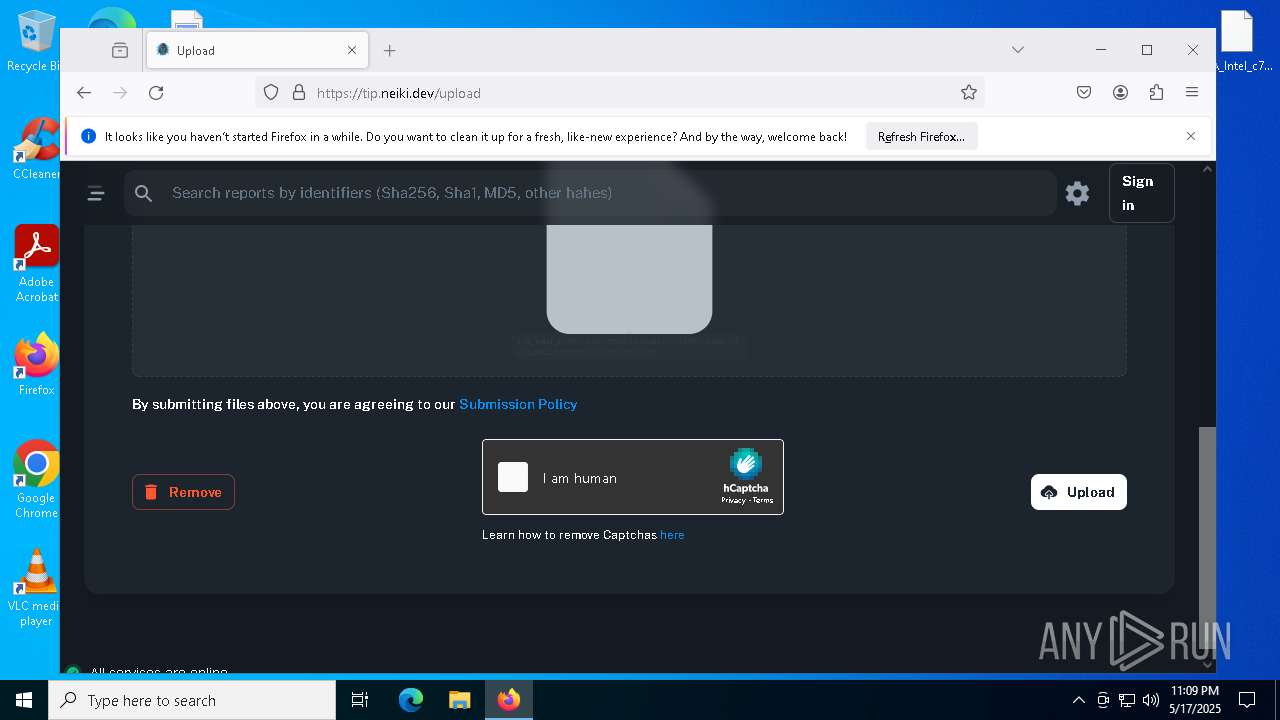Select the Upload browser tab
The height and width of the screenshot is (720, 1280).
pyautogui.click(x=258, y=50)
